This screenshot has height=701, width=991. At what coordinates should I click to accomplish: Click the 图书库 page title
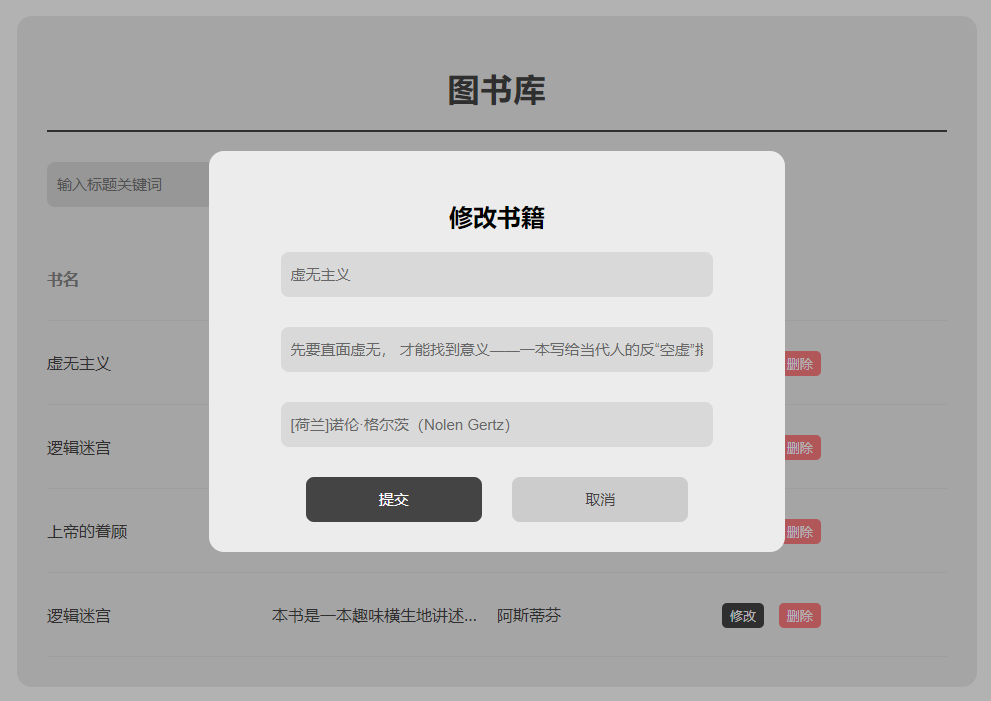click(497, 90)
